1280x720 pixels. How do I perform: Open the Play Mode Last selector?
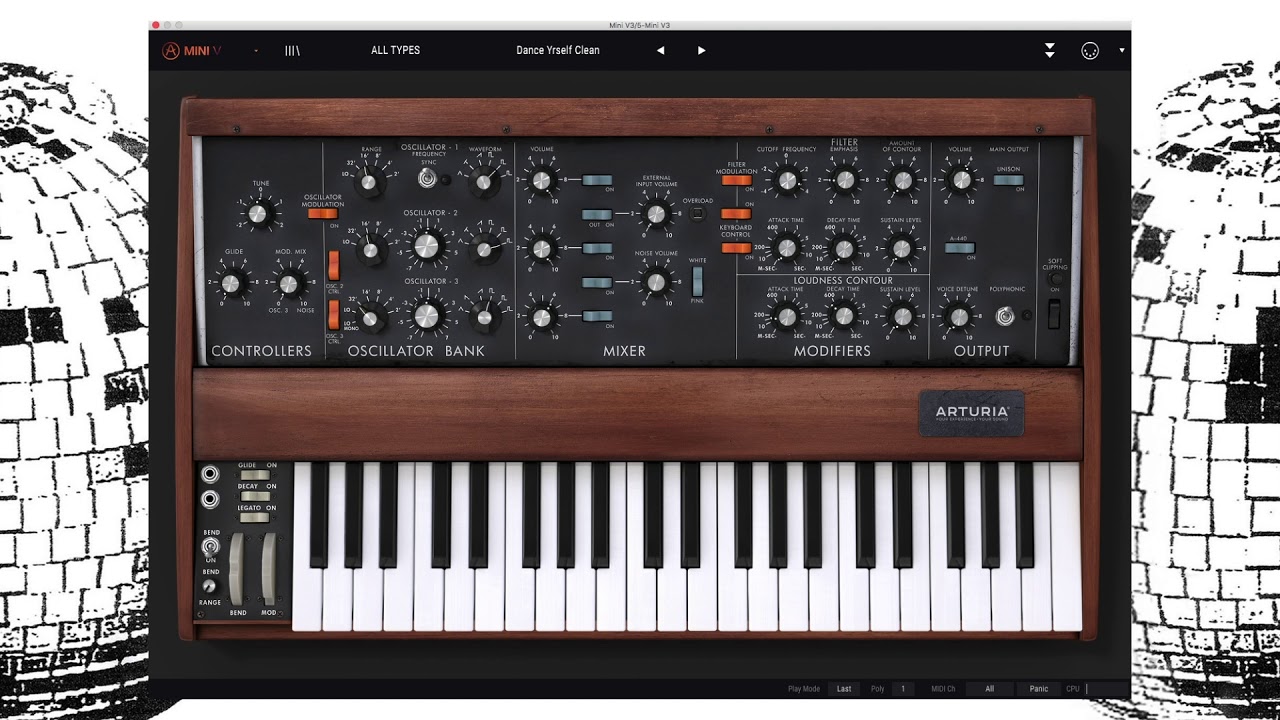[x=844, y=689]
